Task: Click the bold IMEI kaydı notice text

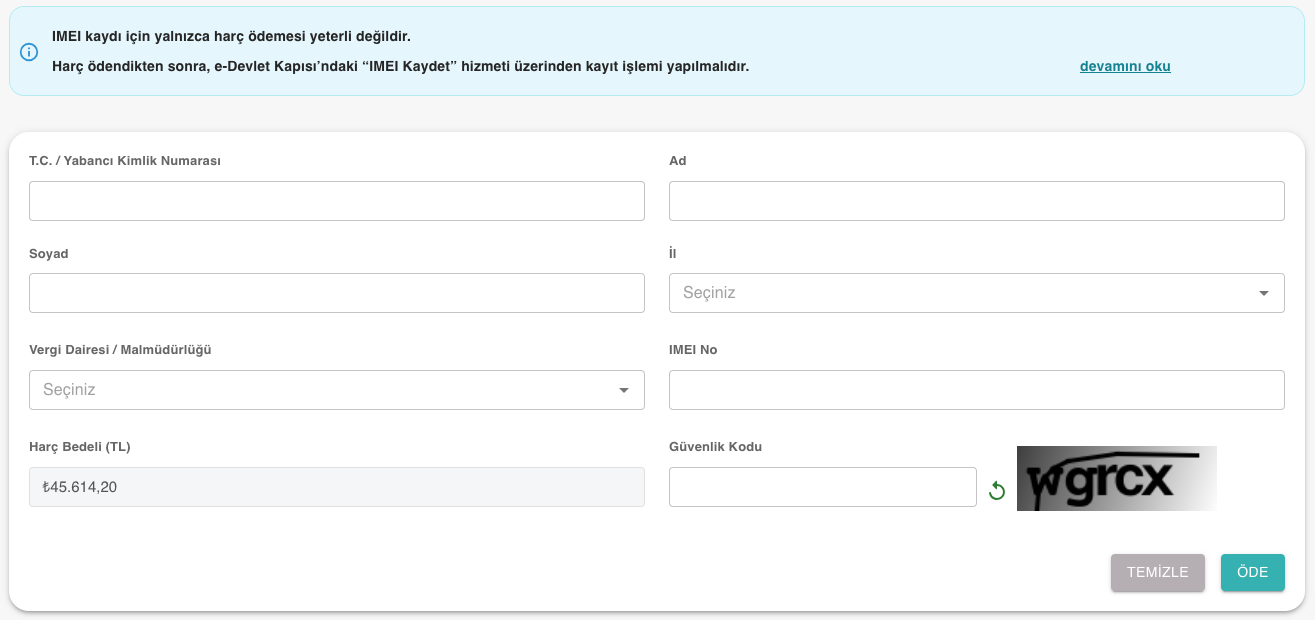Action: coord(231,36)
